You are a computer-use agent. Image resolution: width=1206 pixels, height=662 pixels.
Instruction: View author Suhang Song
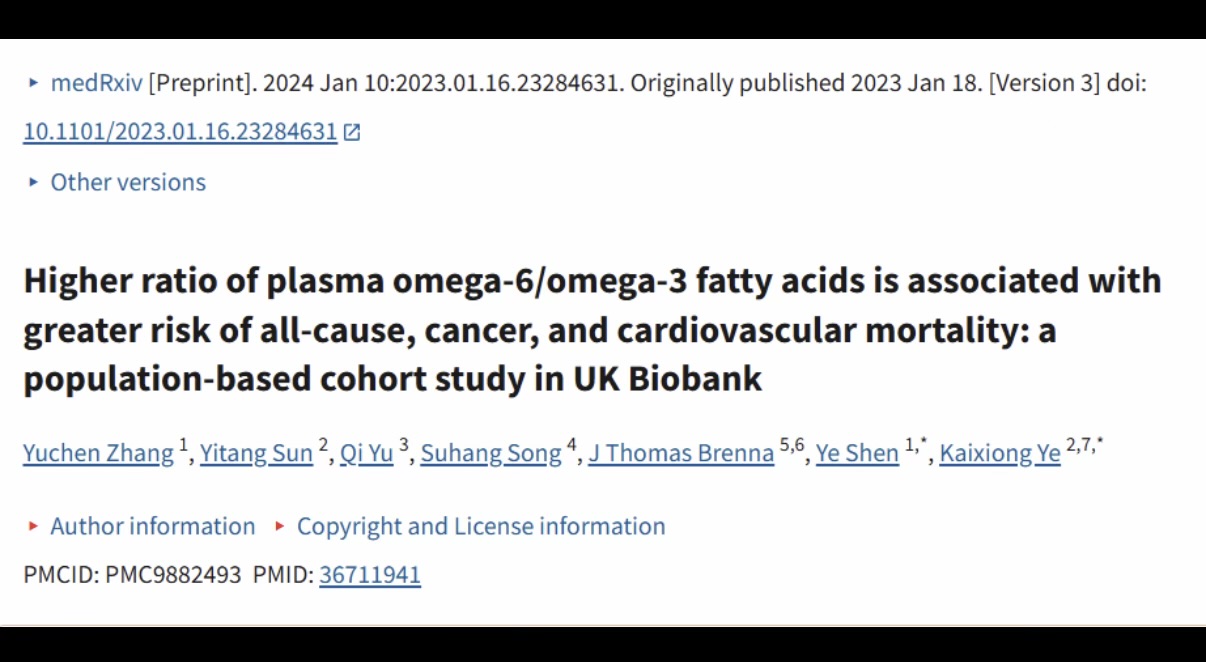pos(490,453)
